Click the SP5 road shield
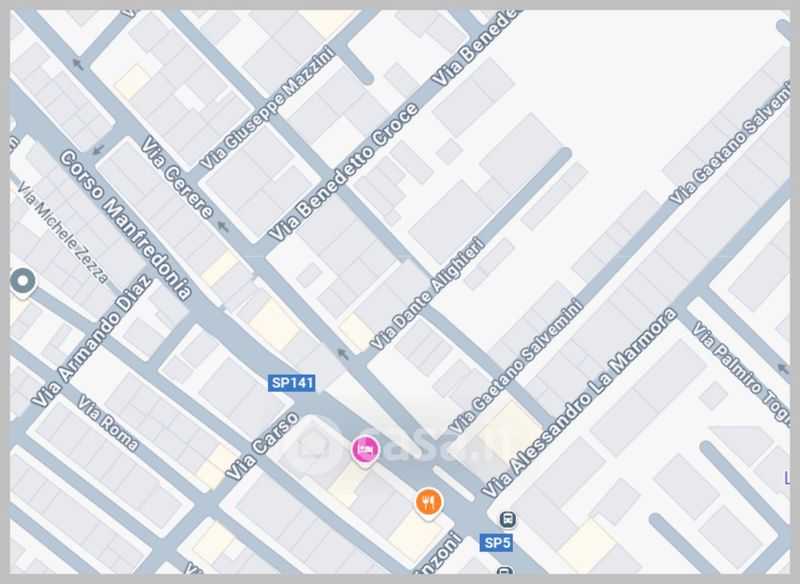Viewport: 800px width, 584px height. (496, 543)
